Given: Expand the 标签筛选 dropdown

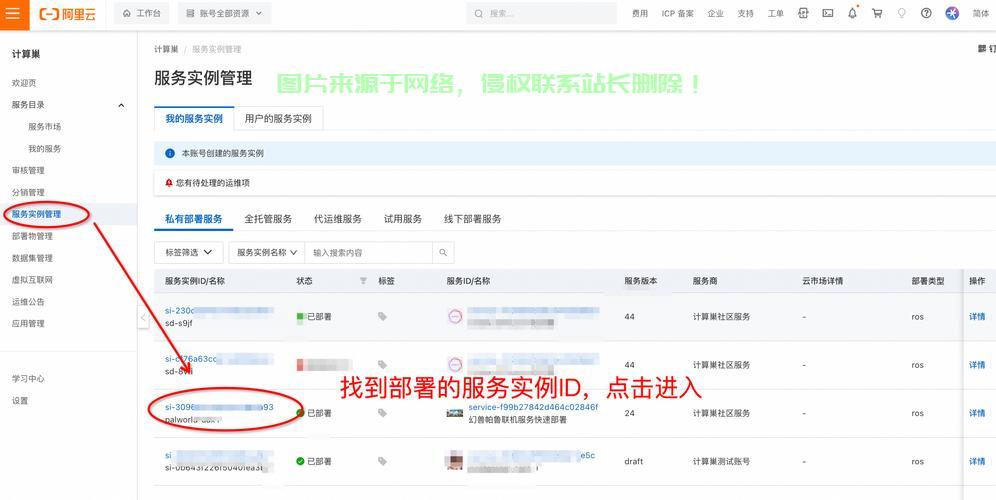Looking at the screenshot, I should (188, 253).
